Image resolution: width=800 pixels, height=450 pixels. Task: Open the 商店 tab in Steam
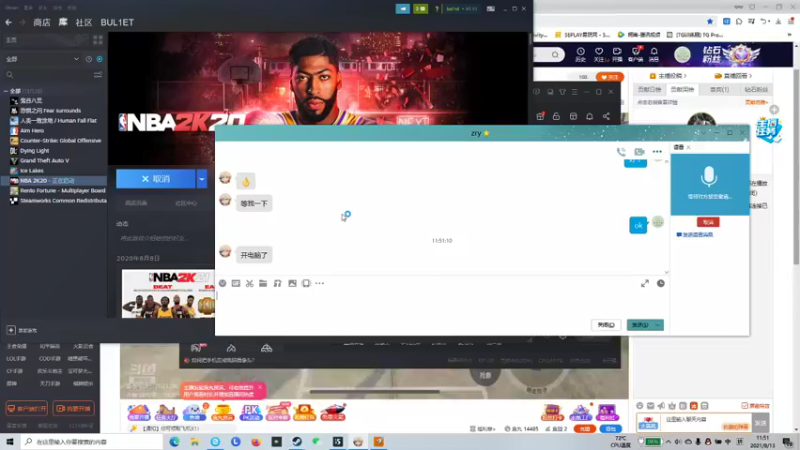41,22
